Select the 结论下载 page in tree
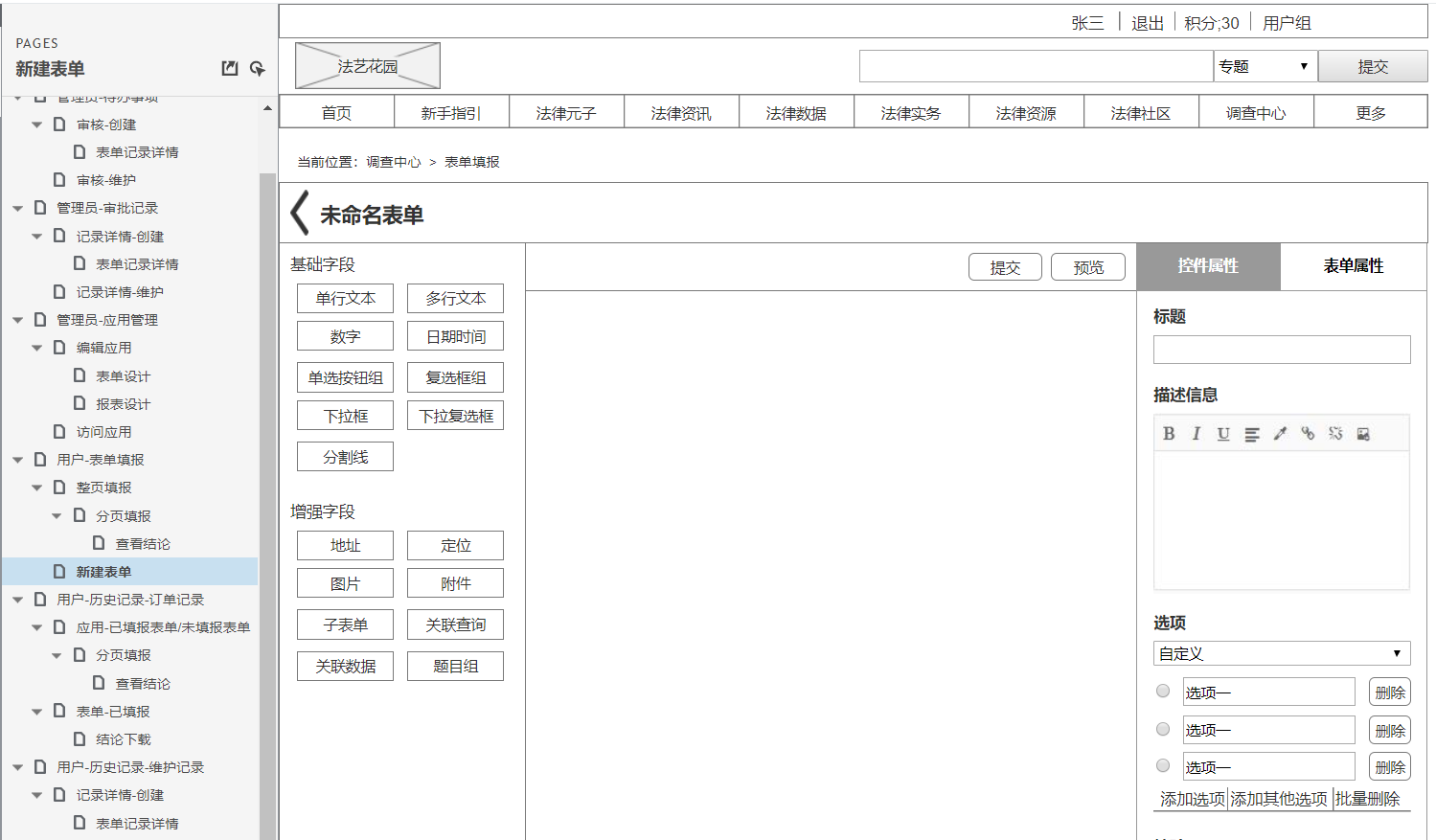The height and width of the screenshot is (840, 1436). pos(123,739)
